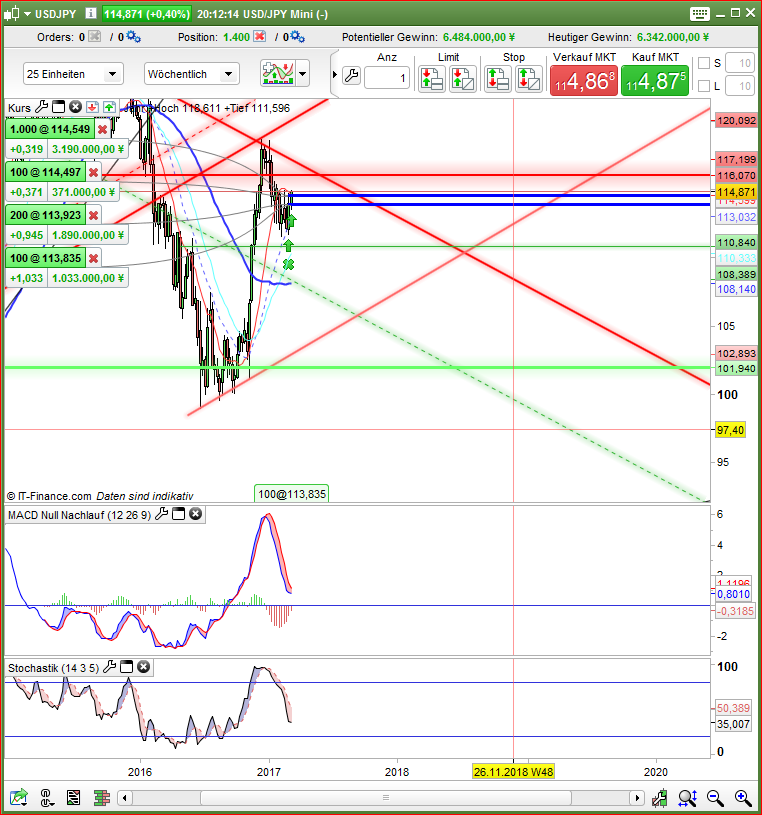Enable the S checkbox
762x815 pixels.
[x=704, y=63]
